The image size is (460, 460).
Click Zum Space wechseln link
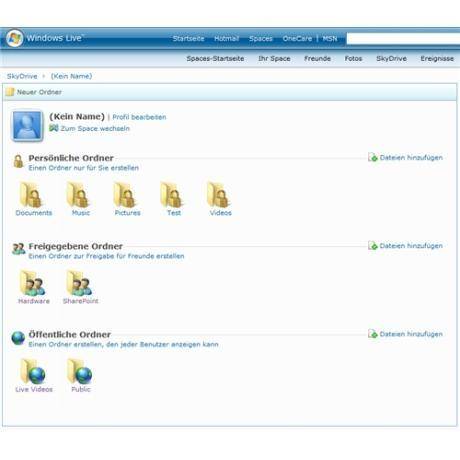(x=90, y=128)
